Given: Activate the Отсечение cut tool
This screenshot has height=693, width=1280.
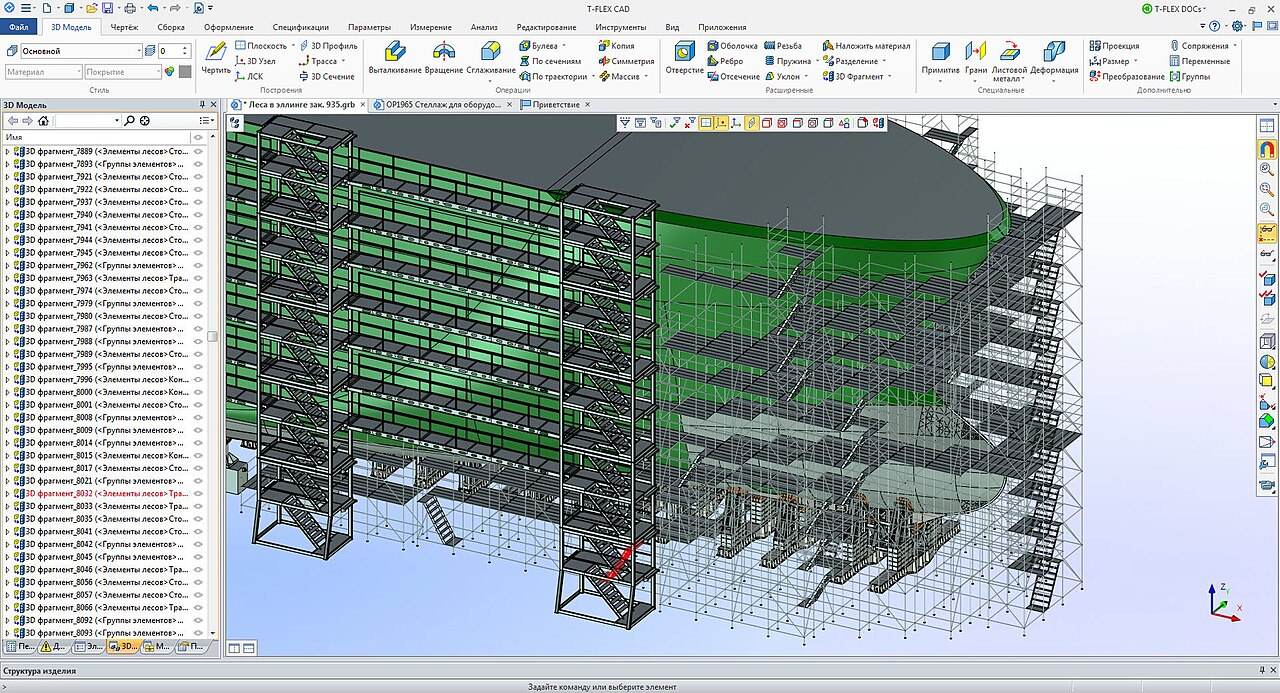Looking at the screenshot, I should (x=733, y=76).
